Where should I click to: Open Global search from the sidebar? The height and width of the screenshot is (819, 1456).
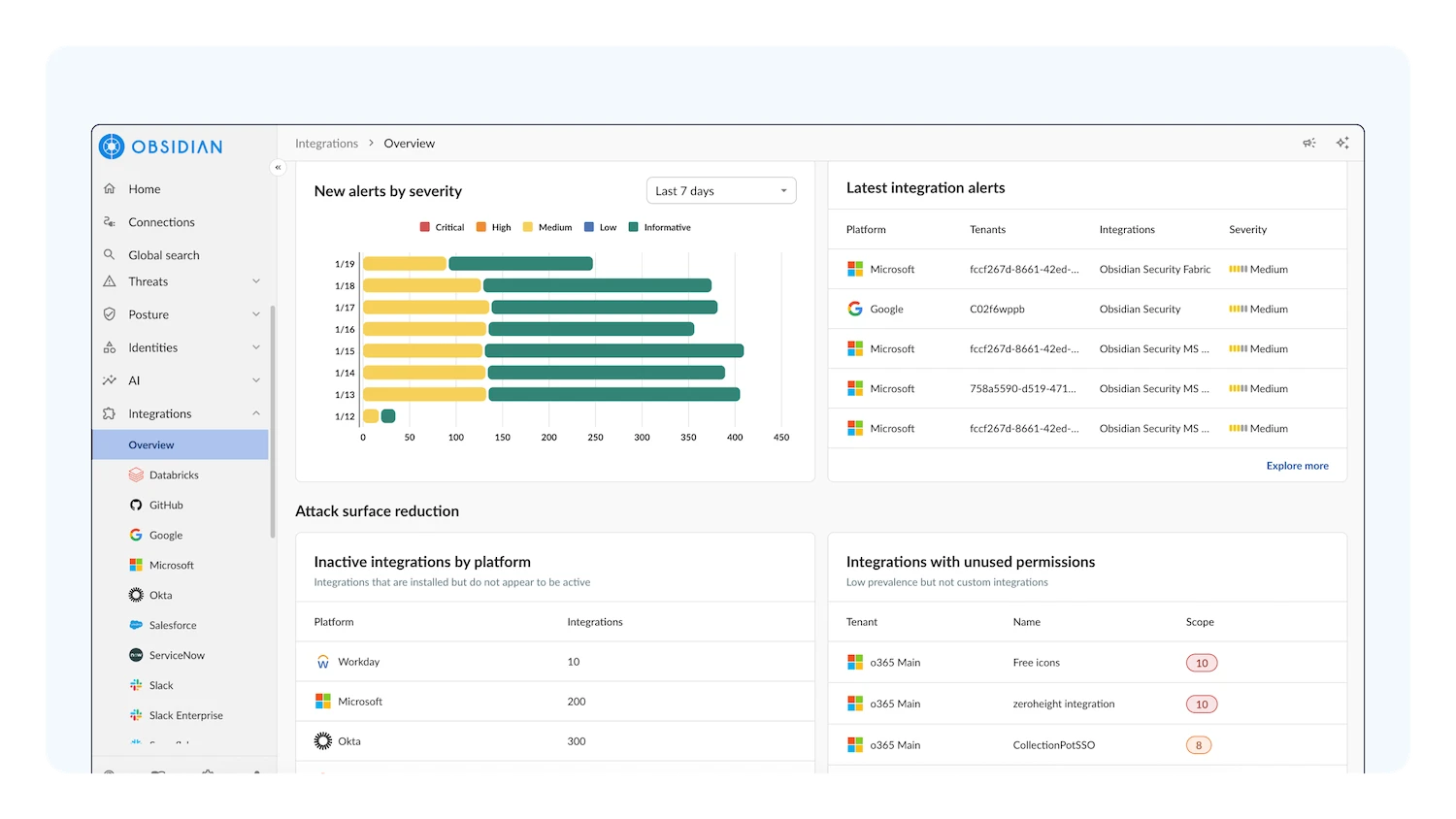[161, 254]
